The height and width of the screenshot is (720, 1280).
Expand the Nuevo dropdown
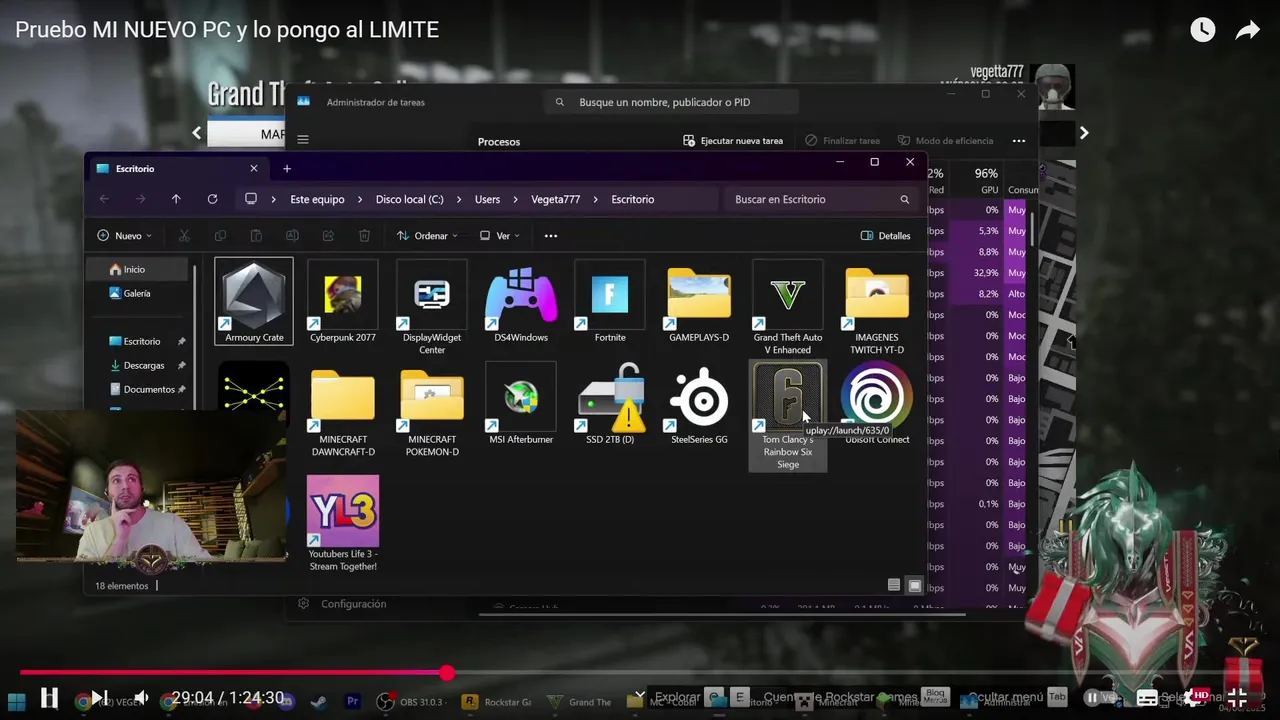[x=124, y=236]
